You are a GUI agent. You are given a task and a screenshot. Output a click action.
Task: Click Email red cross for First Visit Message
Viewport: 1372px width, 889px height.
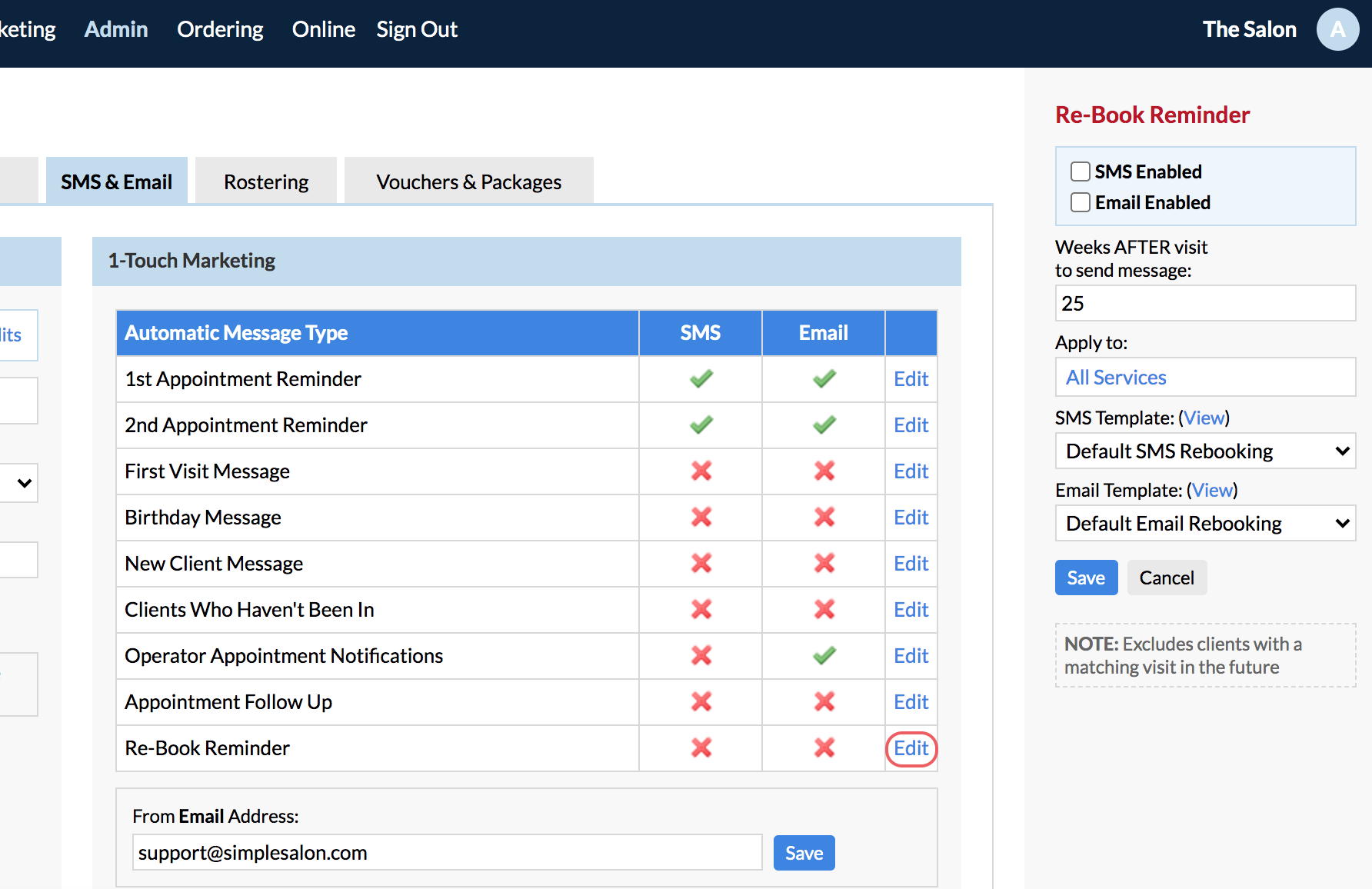(824, 471)
